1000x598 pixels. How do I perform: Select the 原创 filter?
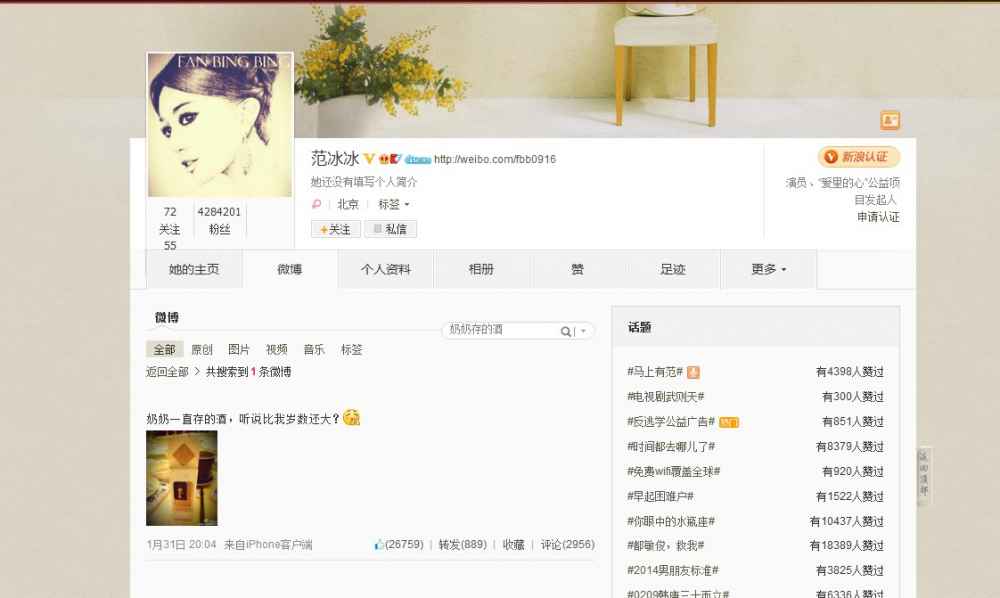tap(202, 349)
